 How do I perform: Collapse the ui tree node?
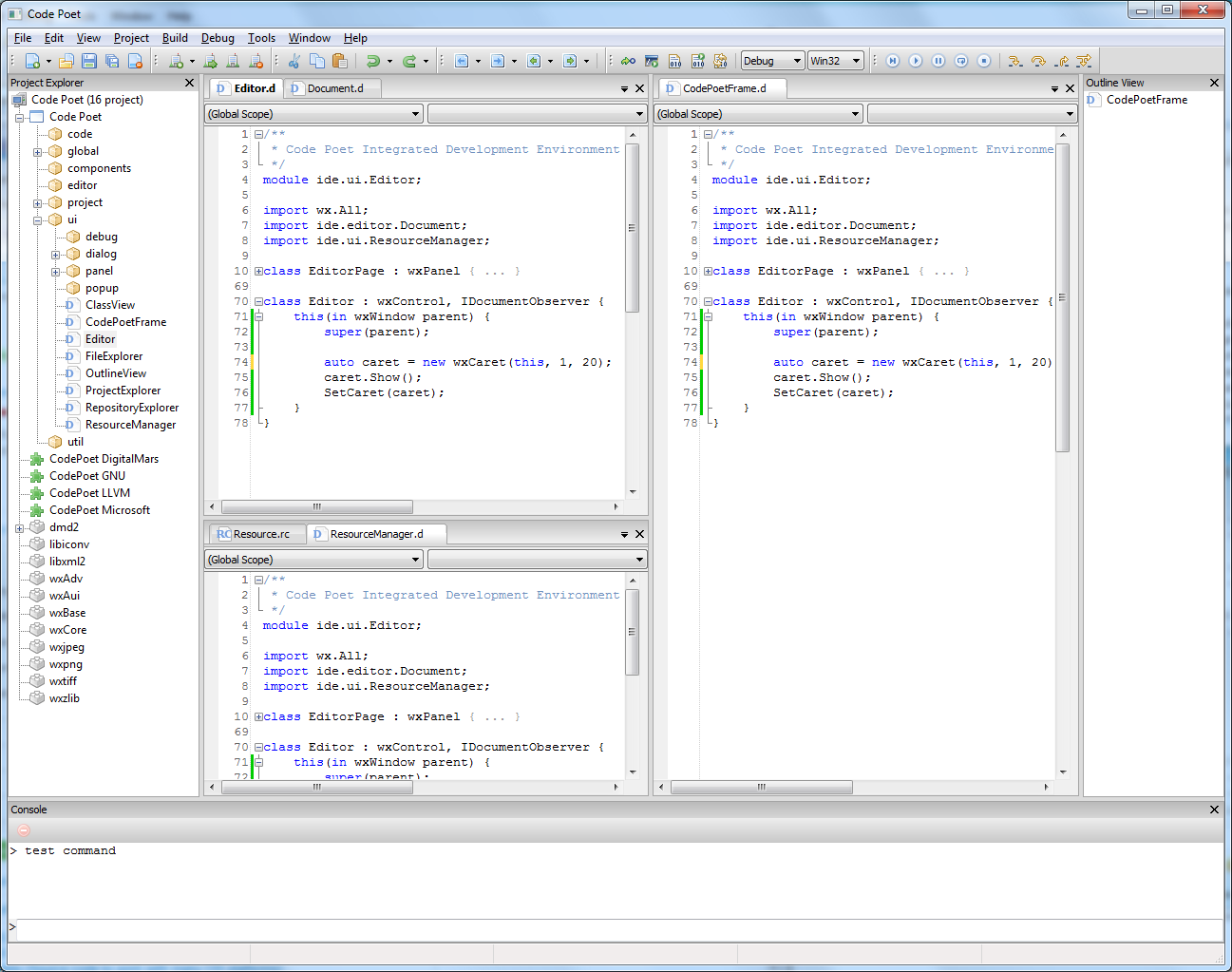click(37, 220)
